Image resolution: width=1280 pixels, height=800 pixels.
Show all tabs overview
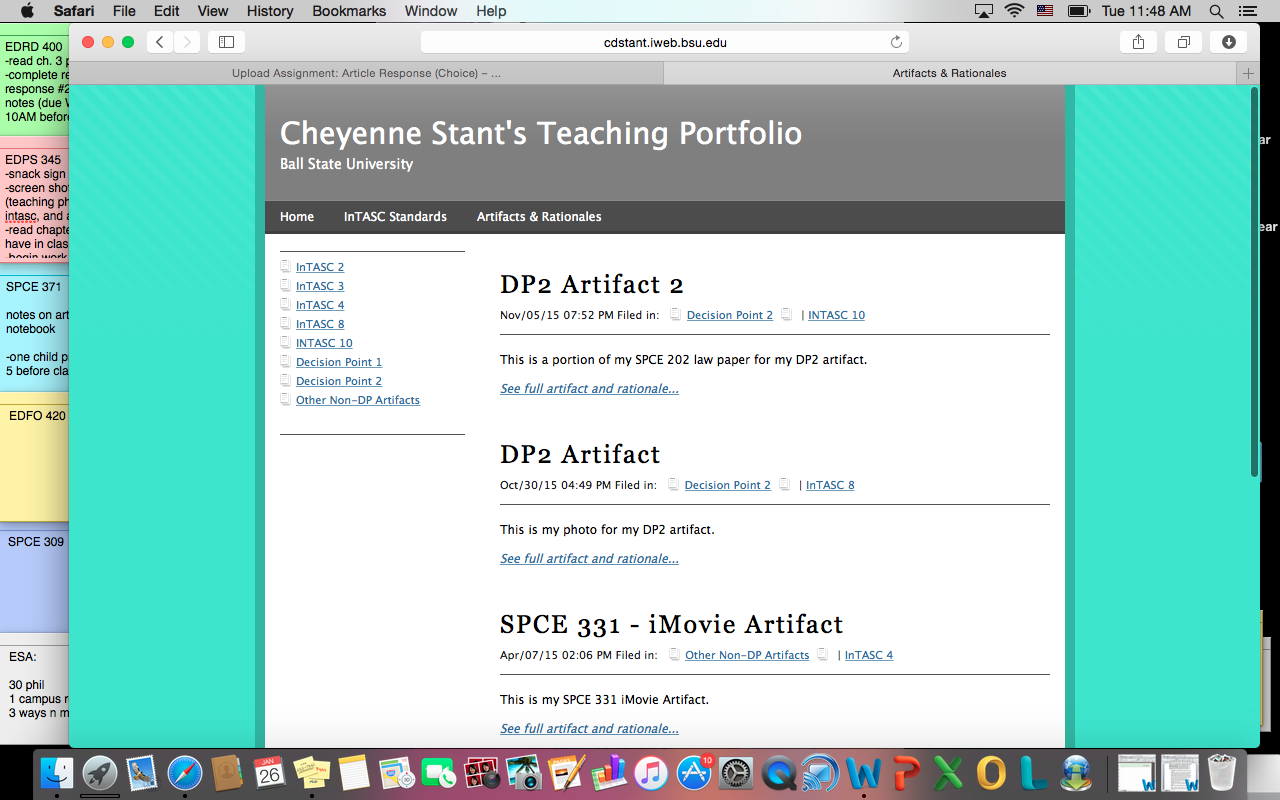pos(1183,42)
